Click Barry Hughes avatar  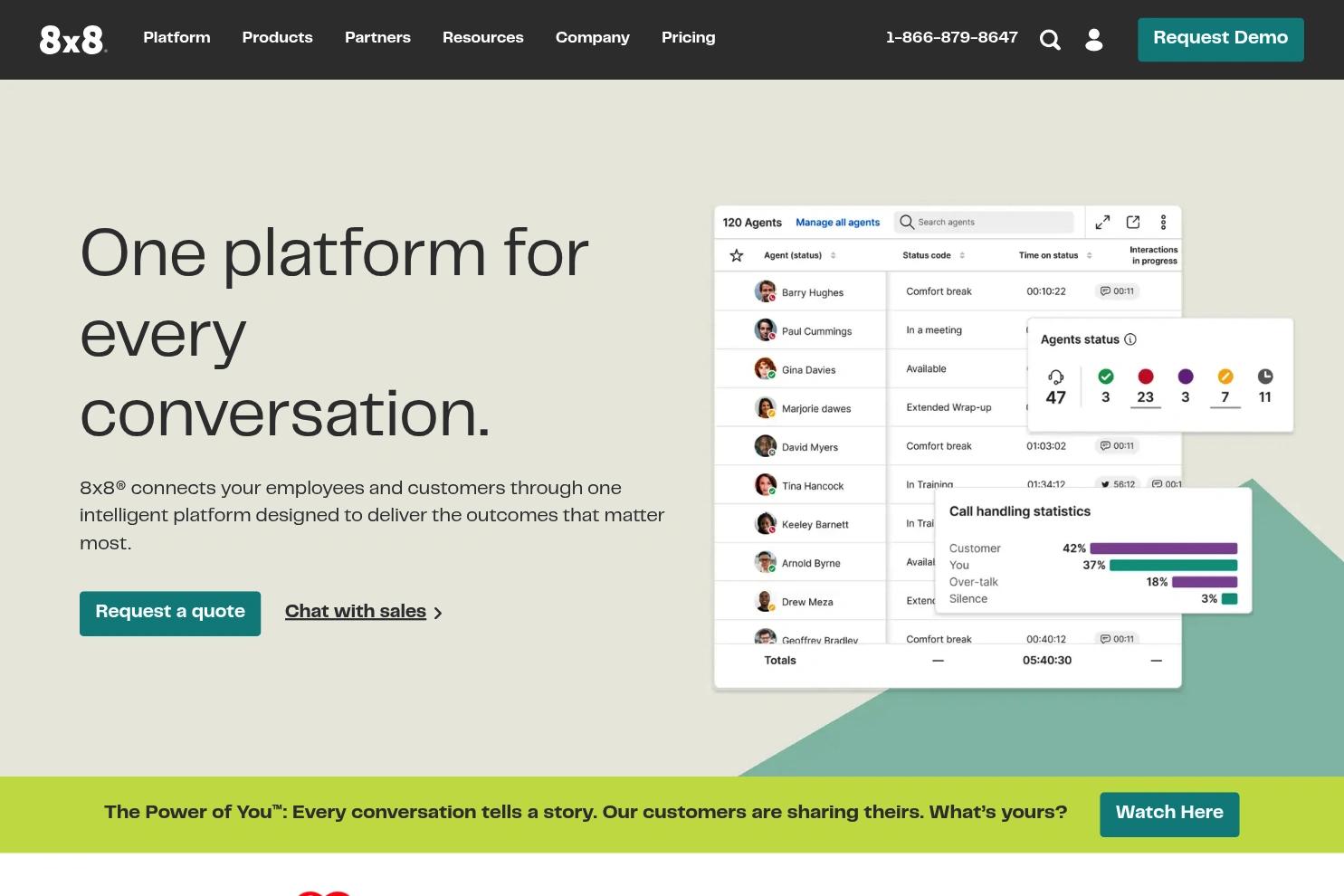click(x=766, y=291)
